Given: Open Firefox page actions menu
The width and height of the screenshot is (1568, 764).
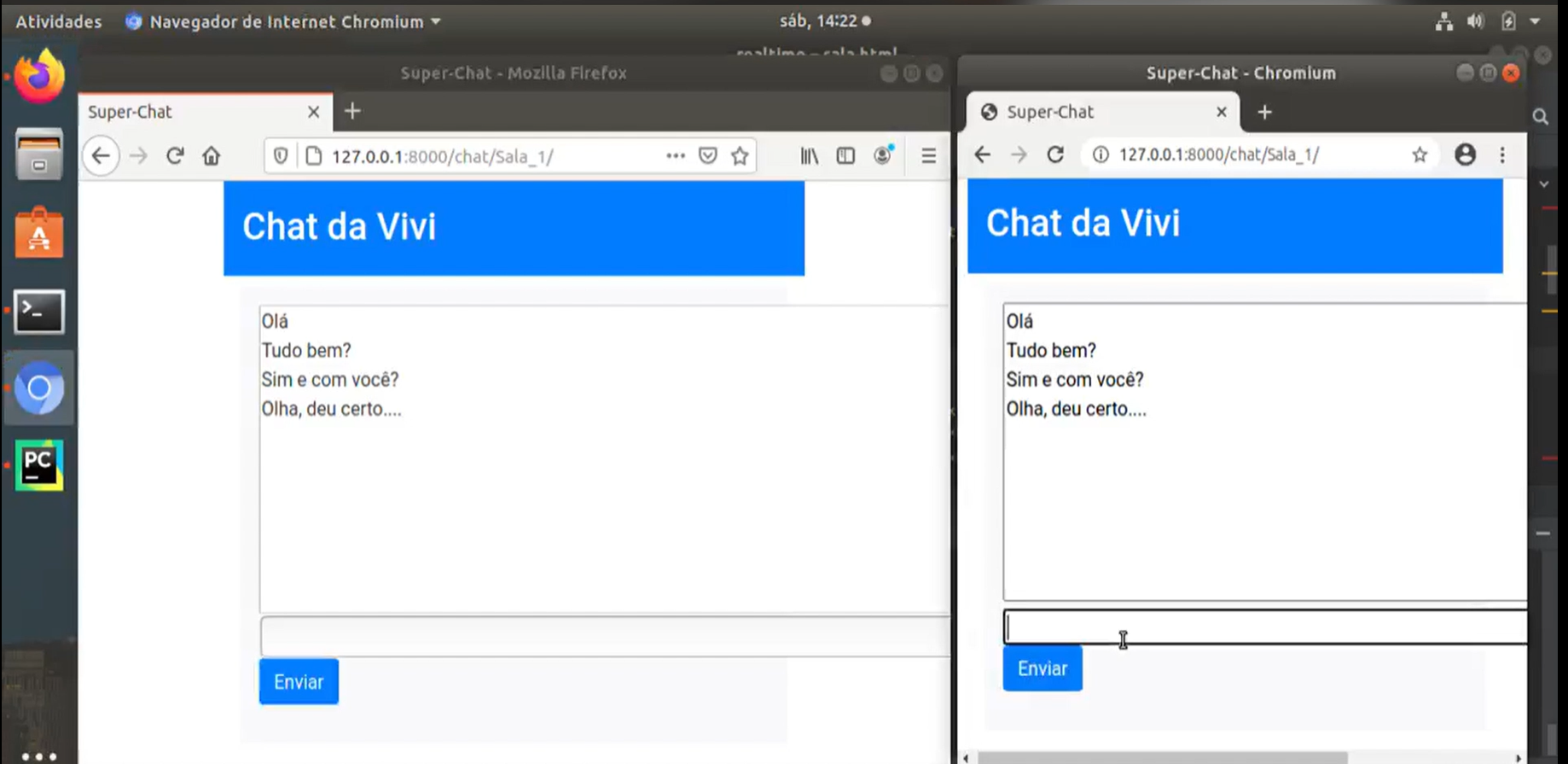Looking at the screenshot, I should (x=676, y=156).
